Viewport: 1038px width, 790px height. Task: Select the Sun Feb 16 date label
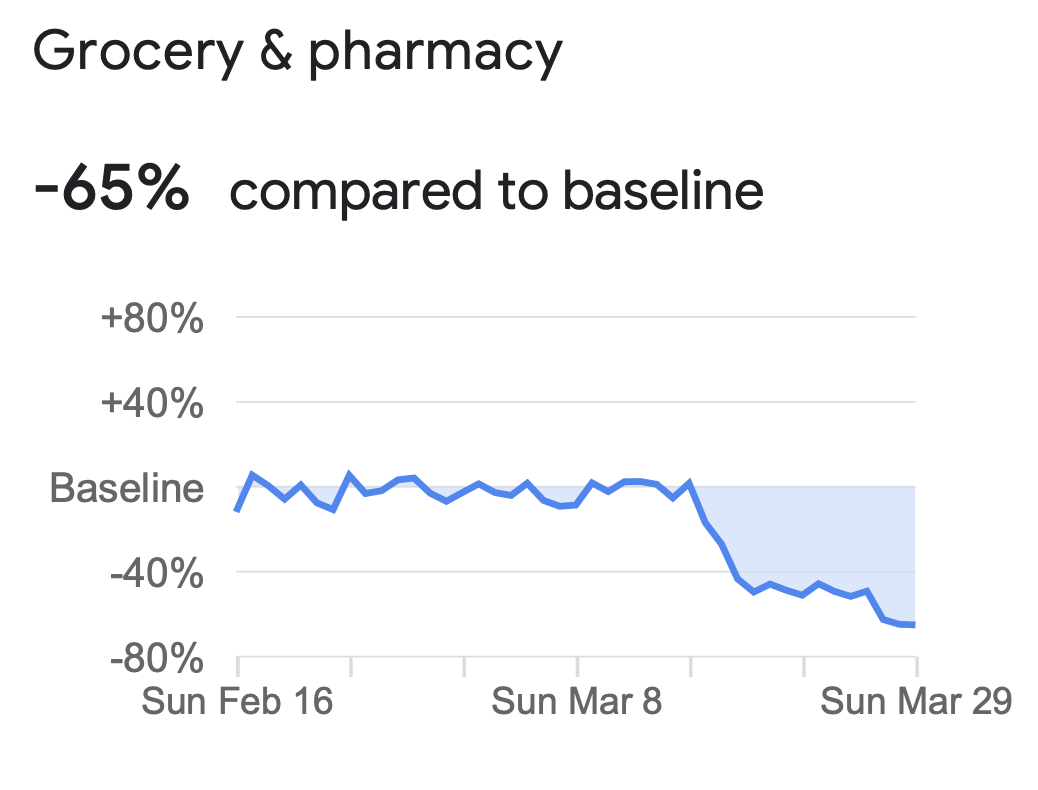[237, 701]
